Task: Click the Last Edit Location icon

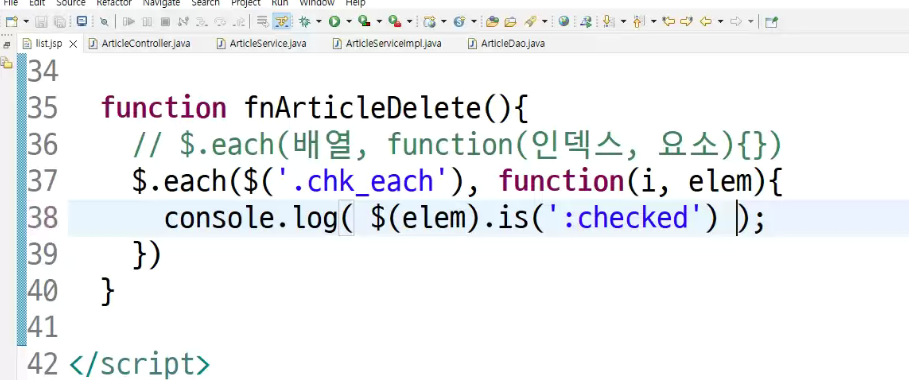Action: (668, 22)
